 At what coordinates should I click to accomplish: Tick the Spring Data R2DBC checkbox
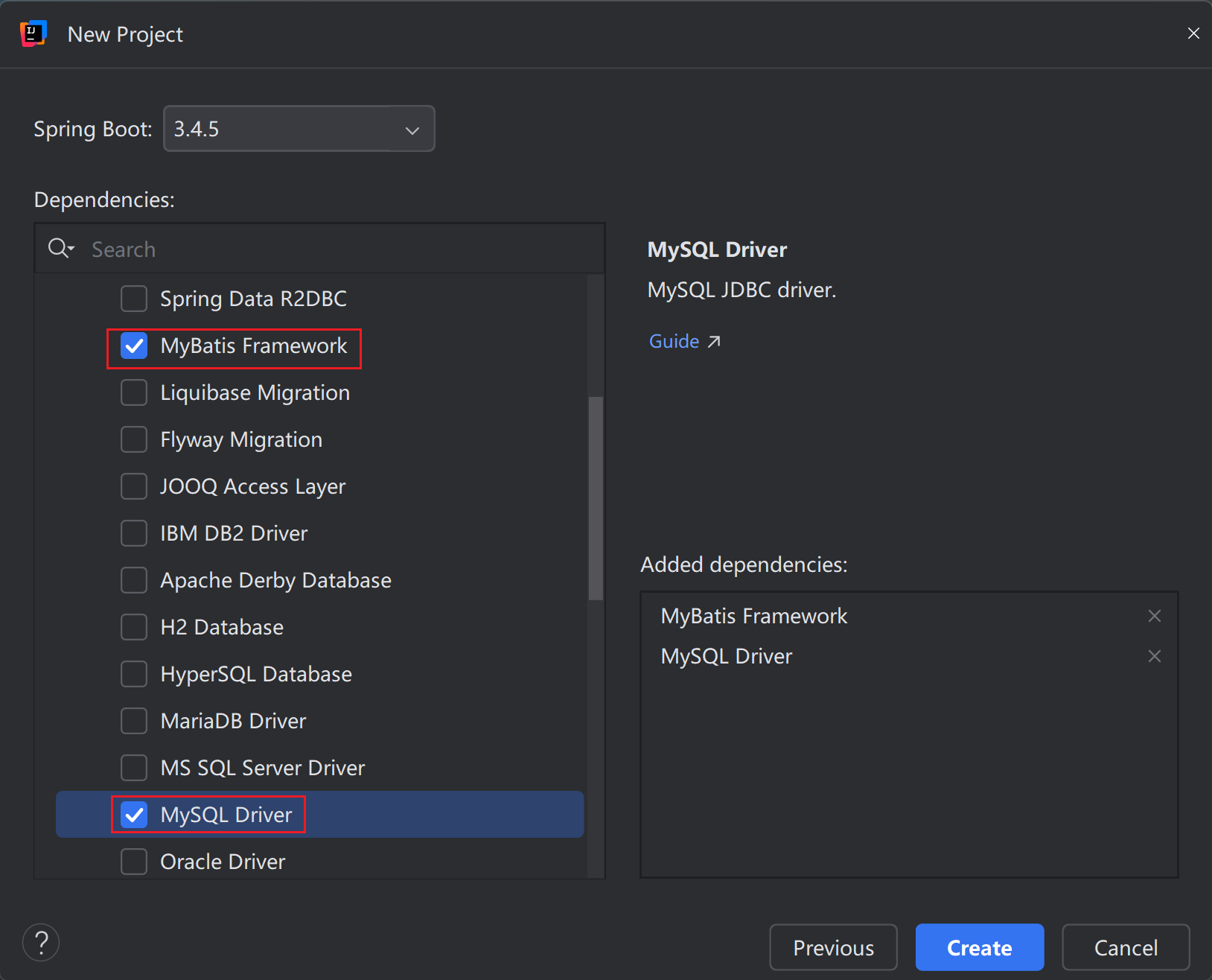[134, 299]
